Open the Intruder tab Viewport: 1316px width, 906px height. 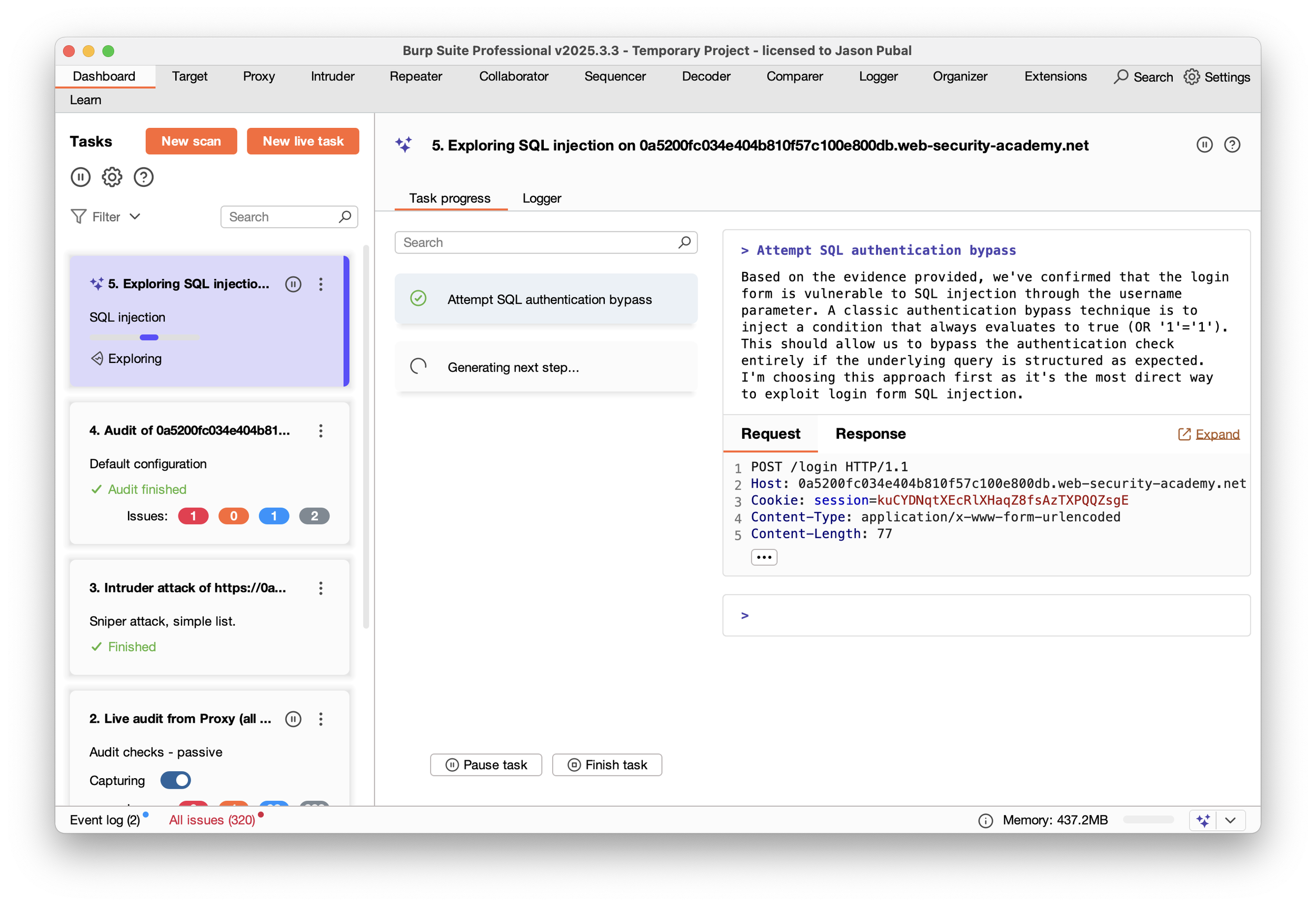332,77
